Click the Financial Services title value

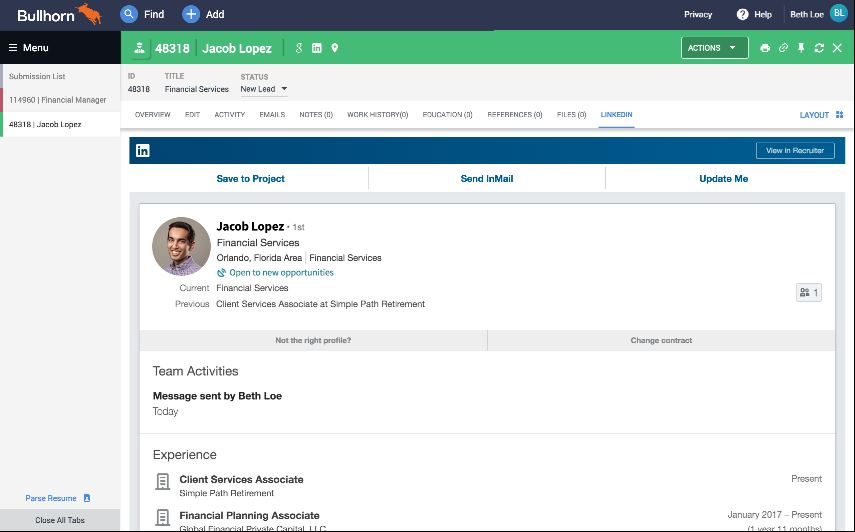coord(197,89)
